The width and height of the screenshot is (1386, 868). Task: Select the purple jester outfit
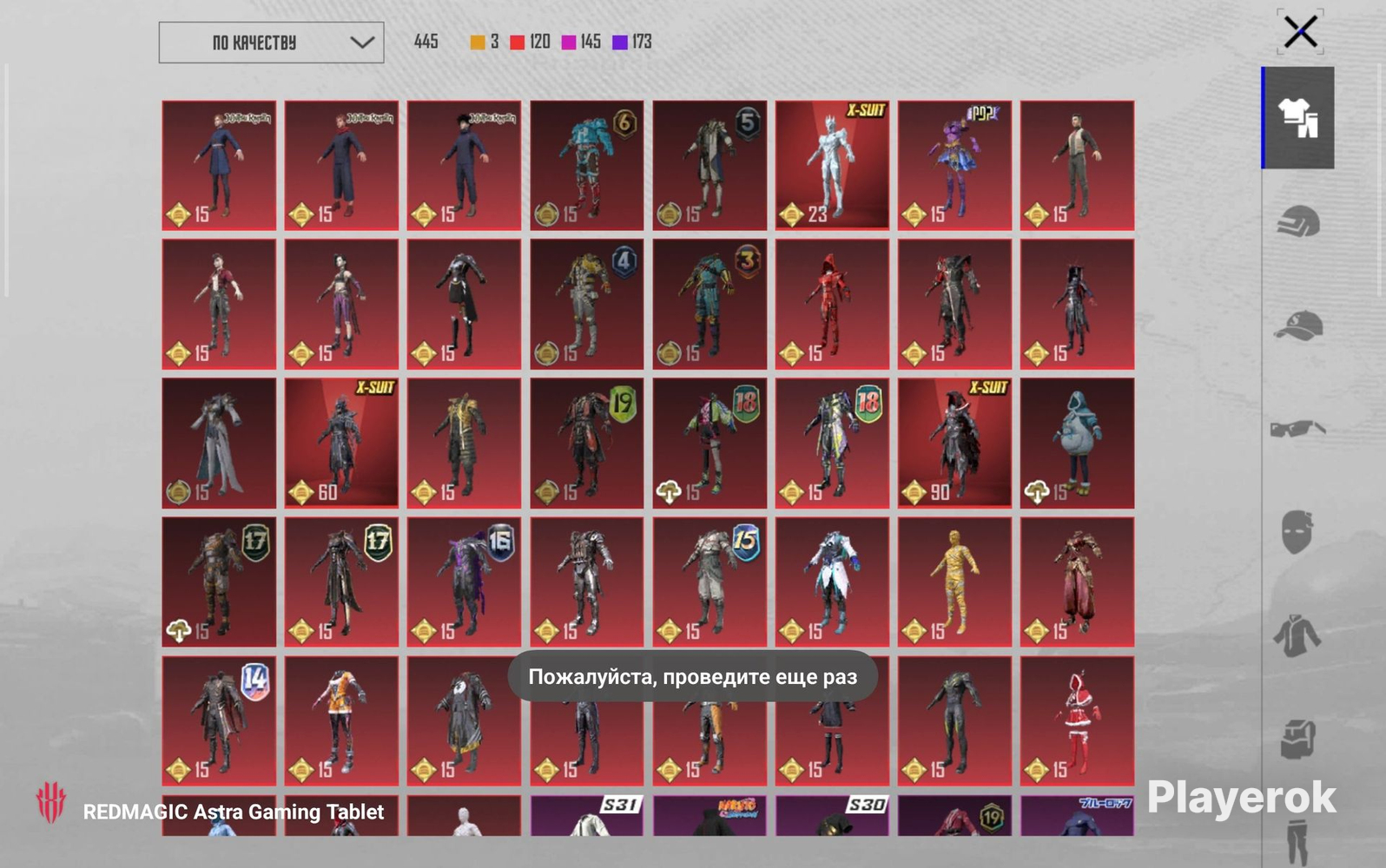pos(954,165)
